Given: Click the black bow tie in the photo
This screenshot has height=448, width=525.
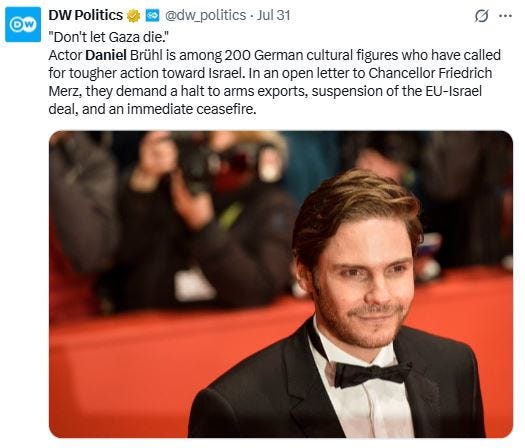Looking at the screenshot, I should click(x=372, y=374).
